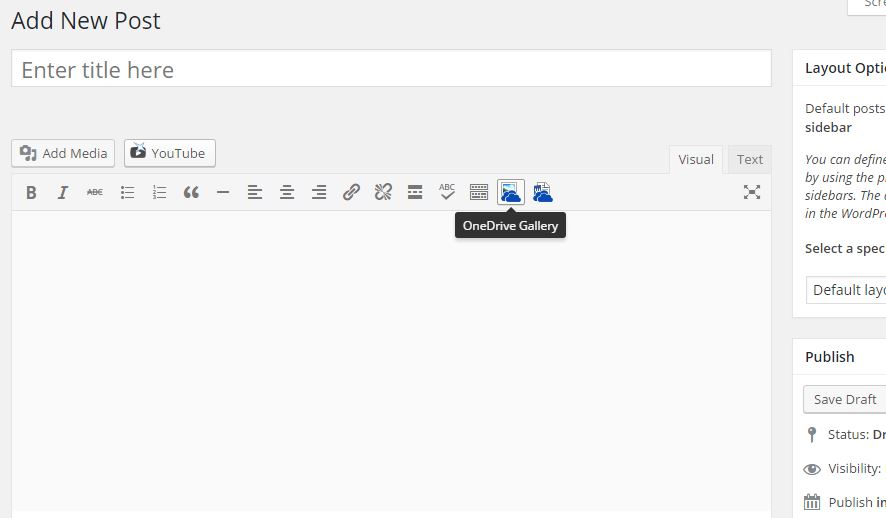Click the Layout Options panel header

click(x=839, y=68)
